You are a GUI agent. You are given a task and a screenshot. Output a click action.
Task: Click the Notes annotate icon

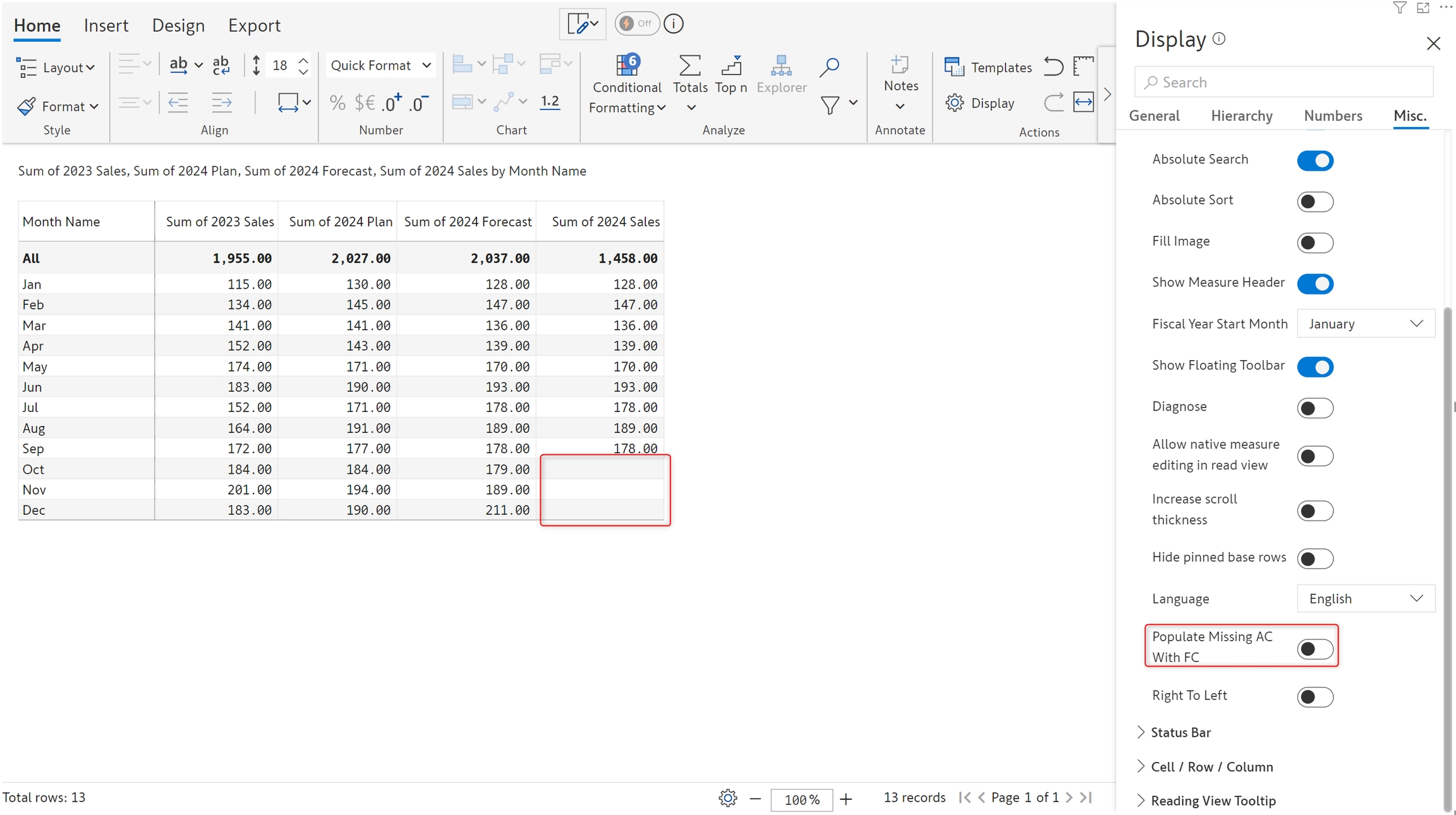coord(899,66)
